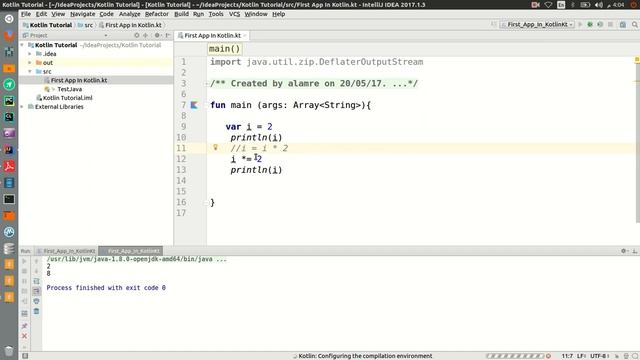Image resolution: width=640 pixels, height=360 pixels.
Task: Open the File menu
Action: tap(26, 14)
